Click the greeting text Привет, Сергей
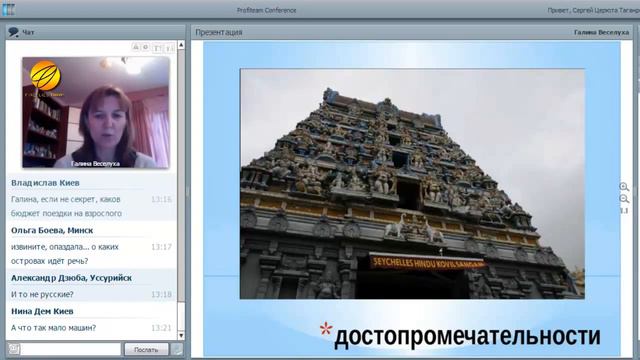Image resolution: width=640 pixels, height=360 pixels. pyautogui.click(x=593, y=10)
